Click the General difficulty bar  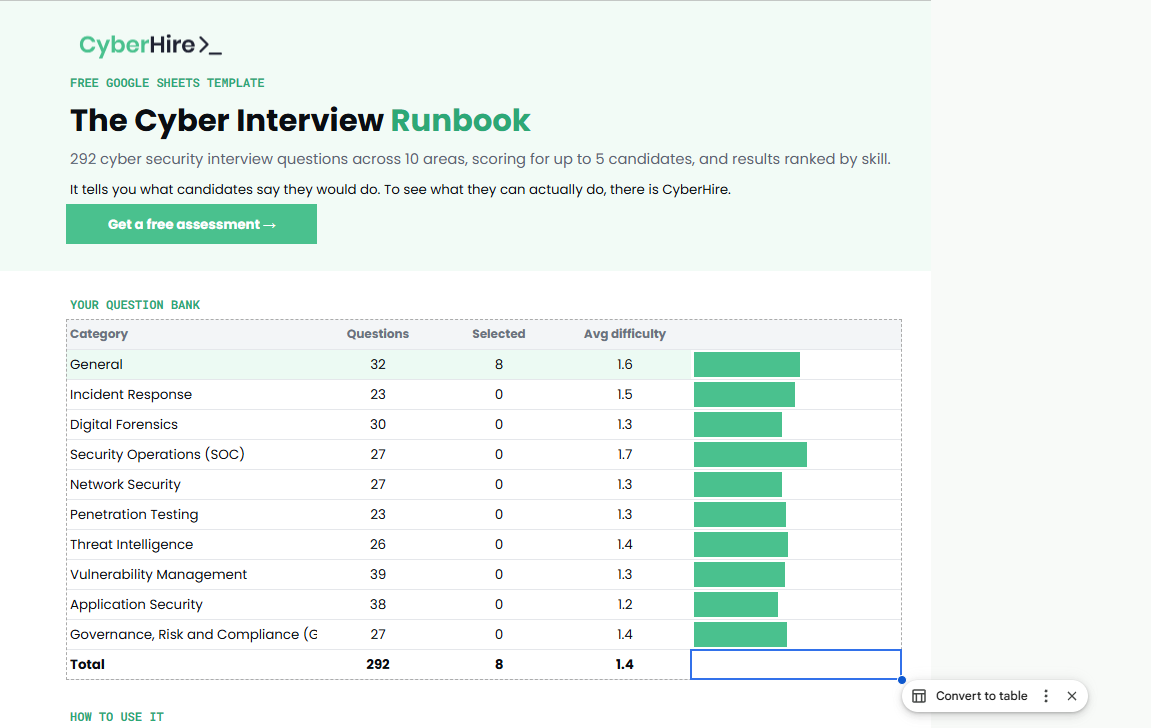(x=747, y=365)
